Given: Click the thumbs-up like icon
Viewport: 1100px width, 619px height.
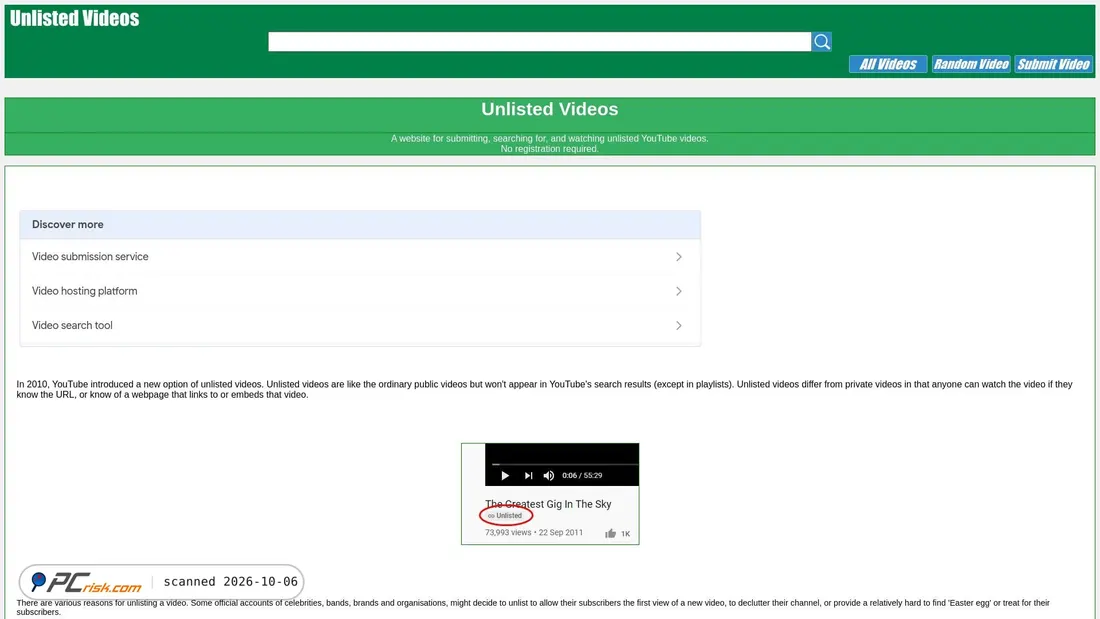Looking at the screenshot, I should click(610, 533).
